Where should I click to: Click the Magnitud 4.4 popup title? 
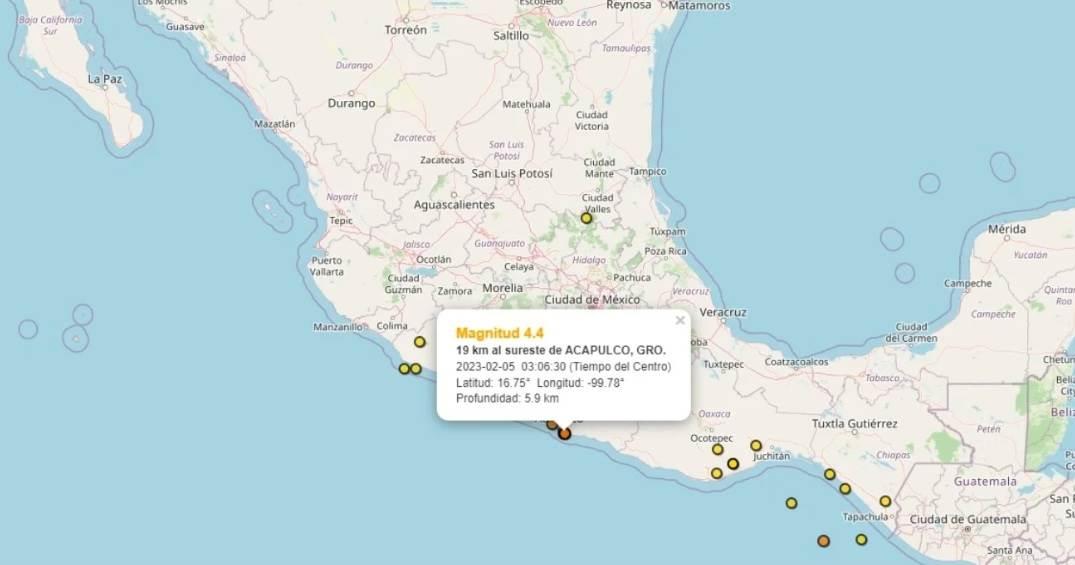pyautogui.click(x=499, y=333)
